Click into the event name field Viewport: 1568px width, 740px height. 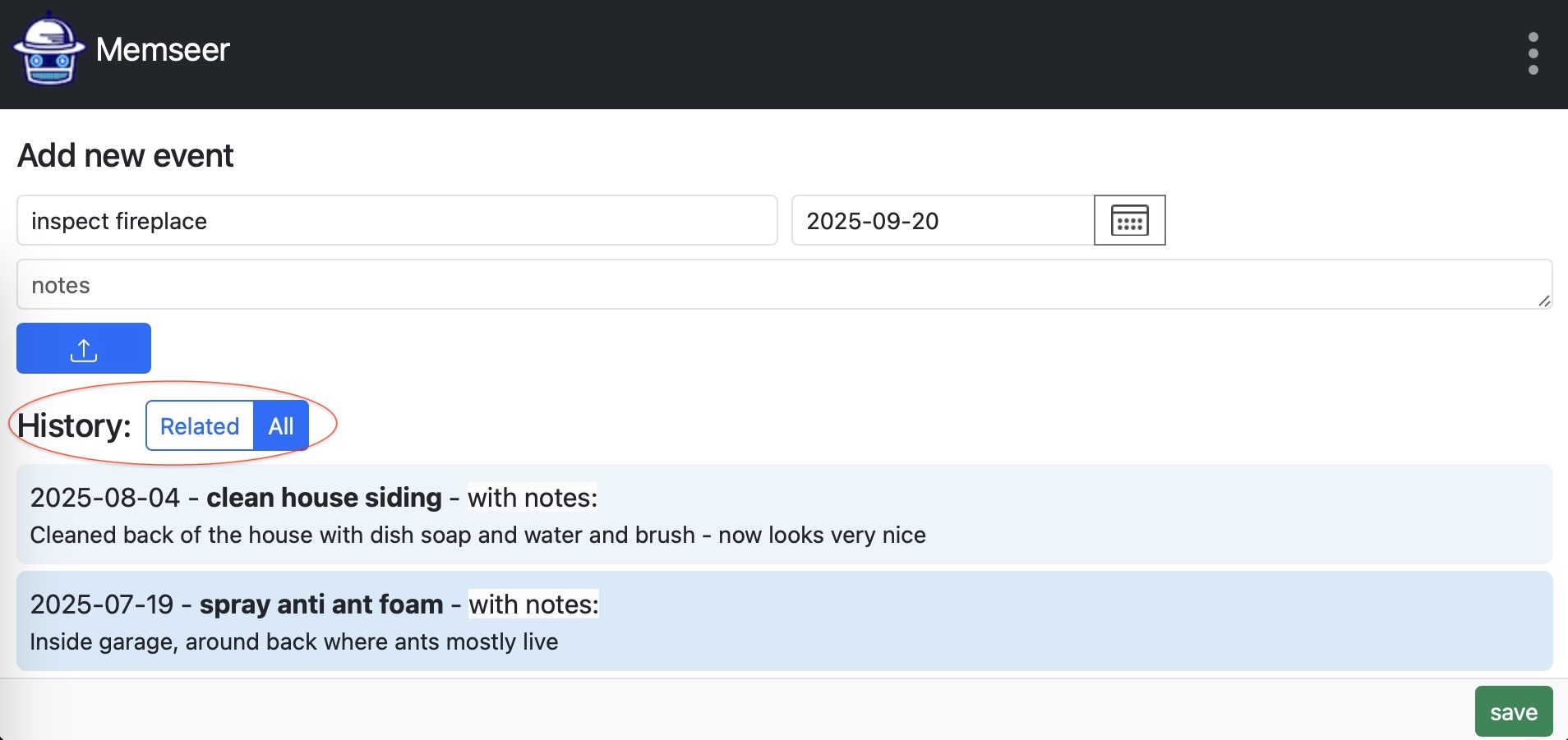tap(397, 221)
